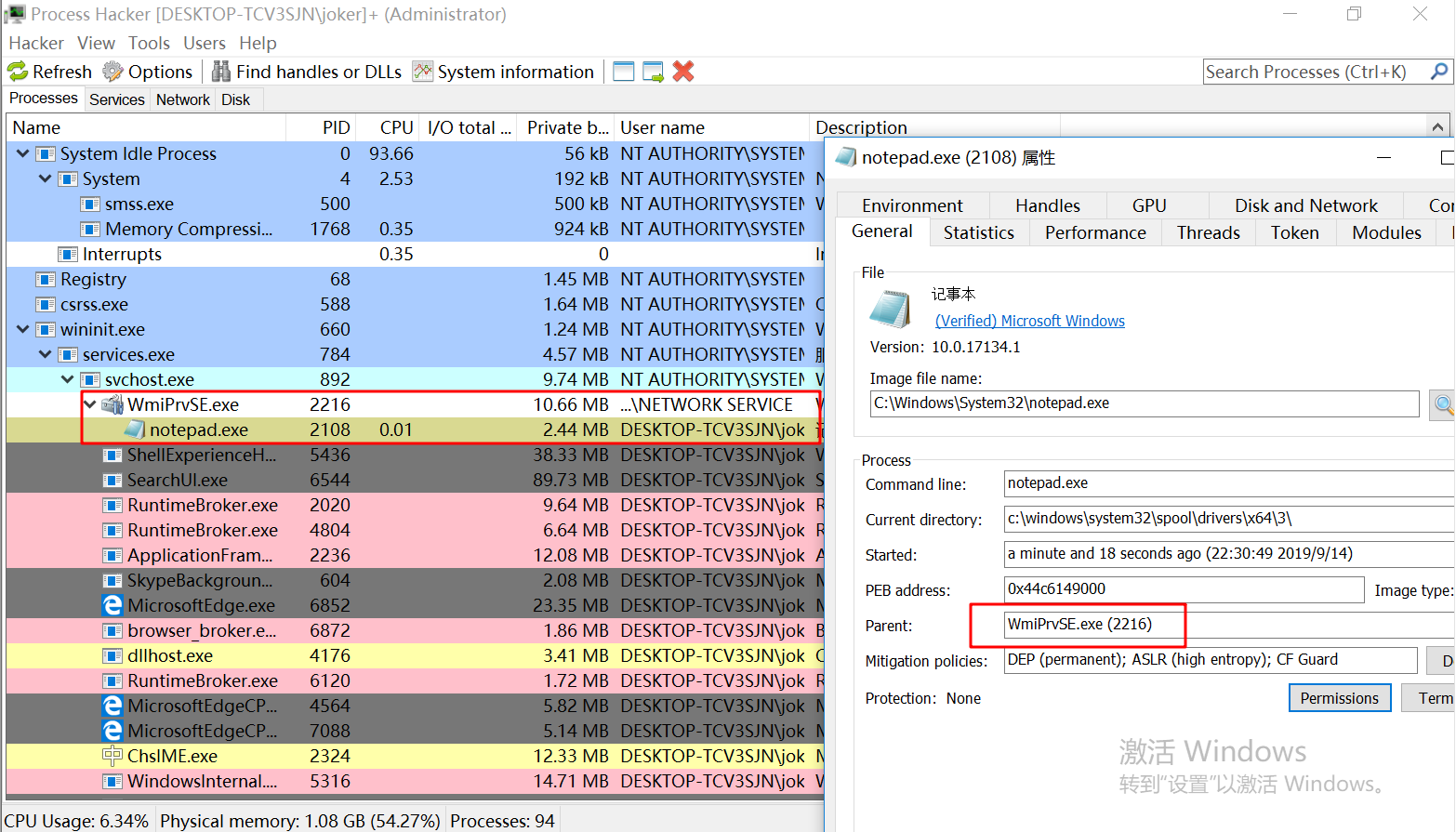
Task: Click the notepad icon in the File section
Action: (890, 308)
